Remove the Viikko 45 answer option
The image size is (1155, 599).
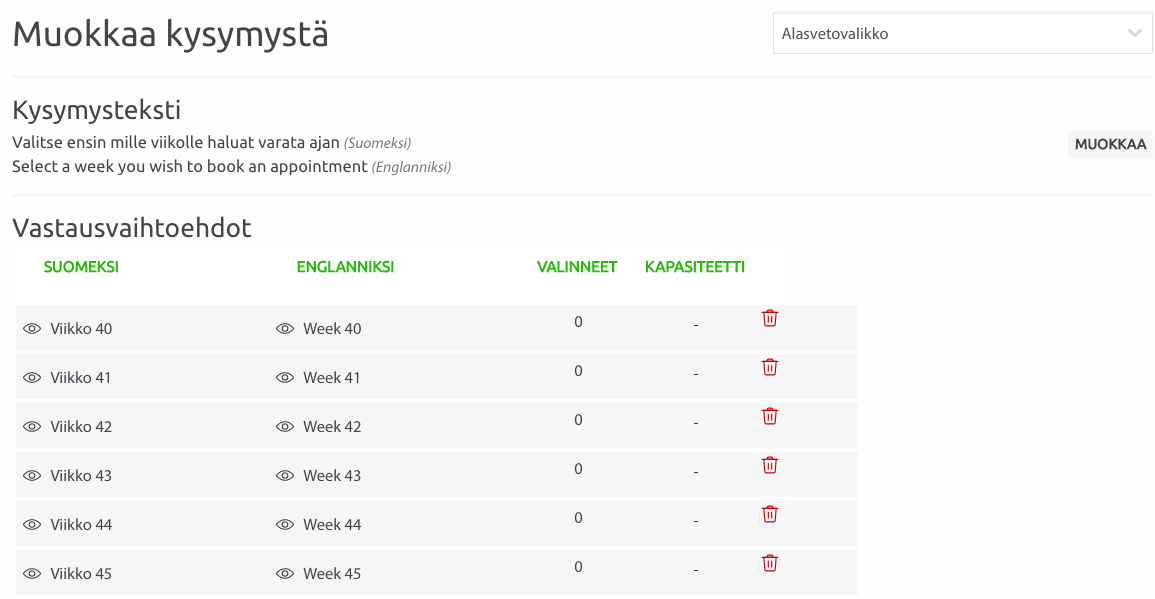point(770,563)
